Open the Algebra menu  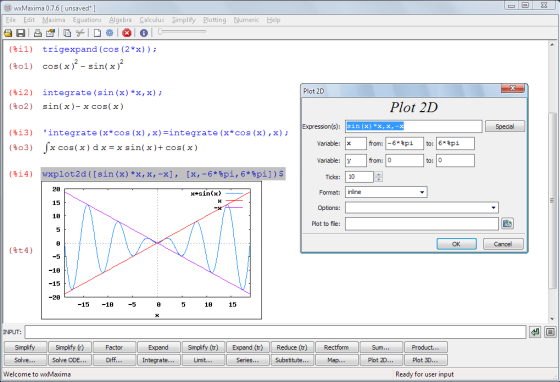point(120,20)
